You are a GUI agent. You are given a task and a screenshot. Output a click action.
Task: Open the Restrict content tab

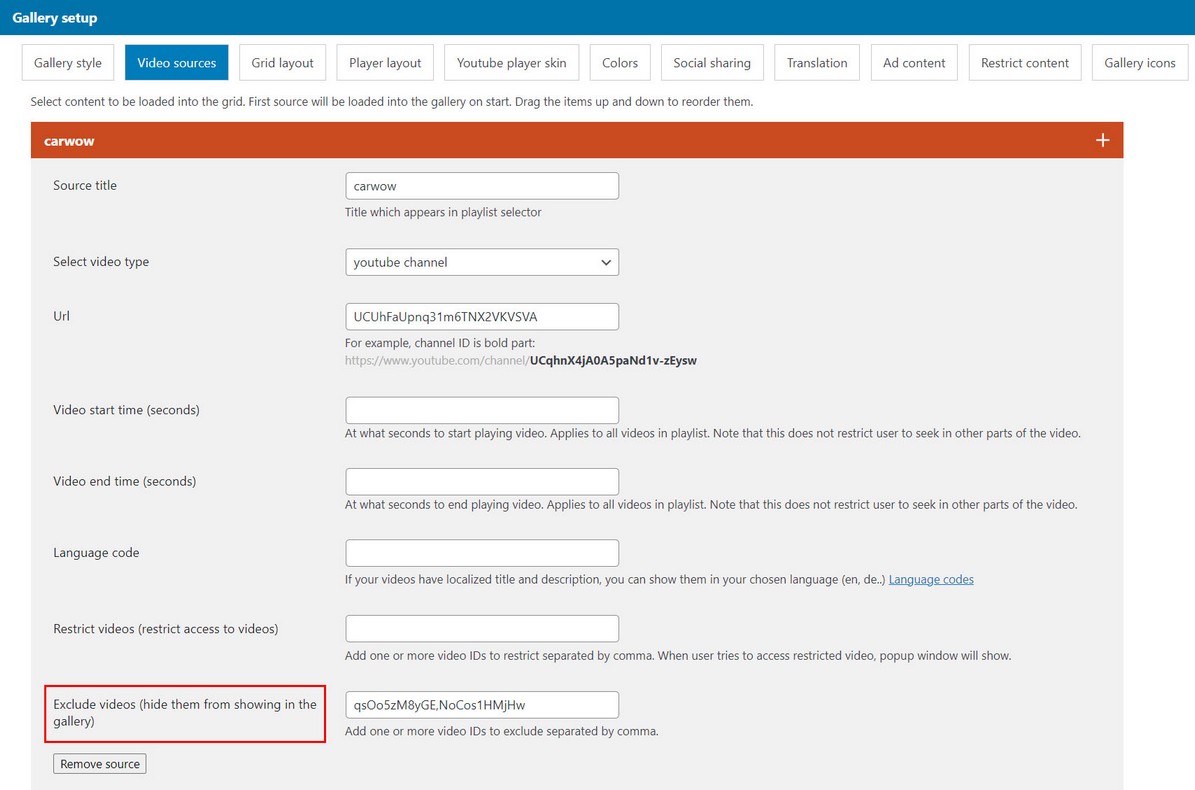pos(1024,62)
